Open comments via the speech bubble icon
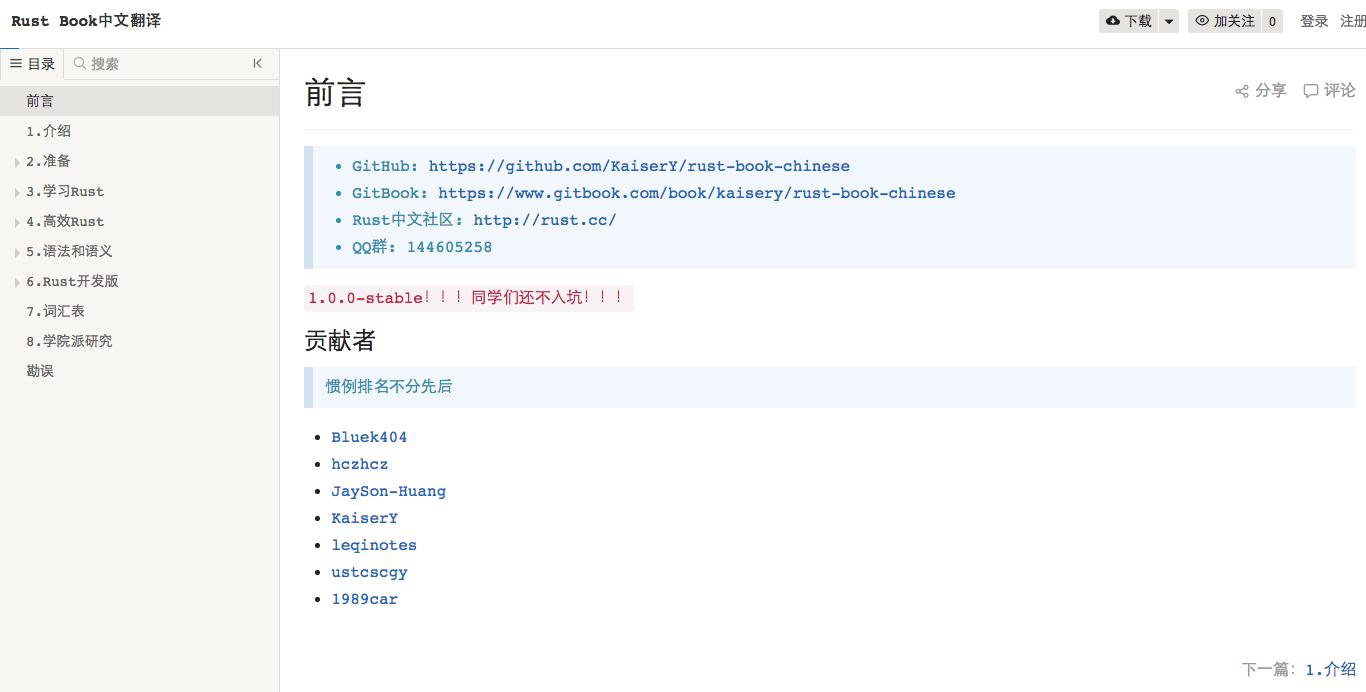The height and width of the screenshot is (692, 1366). click(x=1311, y=91)
